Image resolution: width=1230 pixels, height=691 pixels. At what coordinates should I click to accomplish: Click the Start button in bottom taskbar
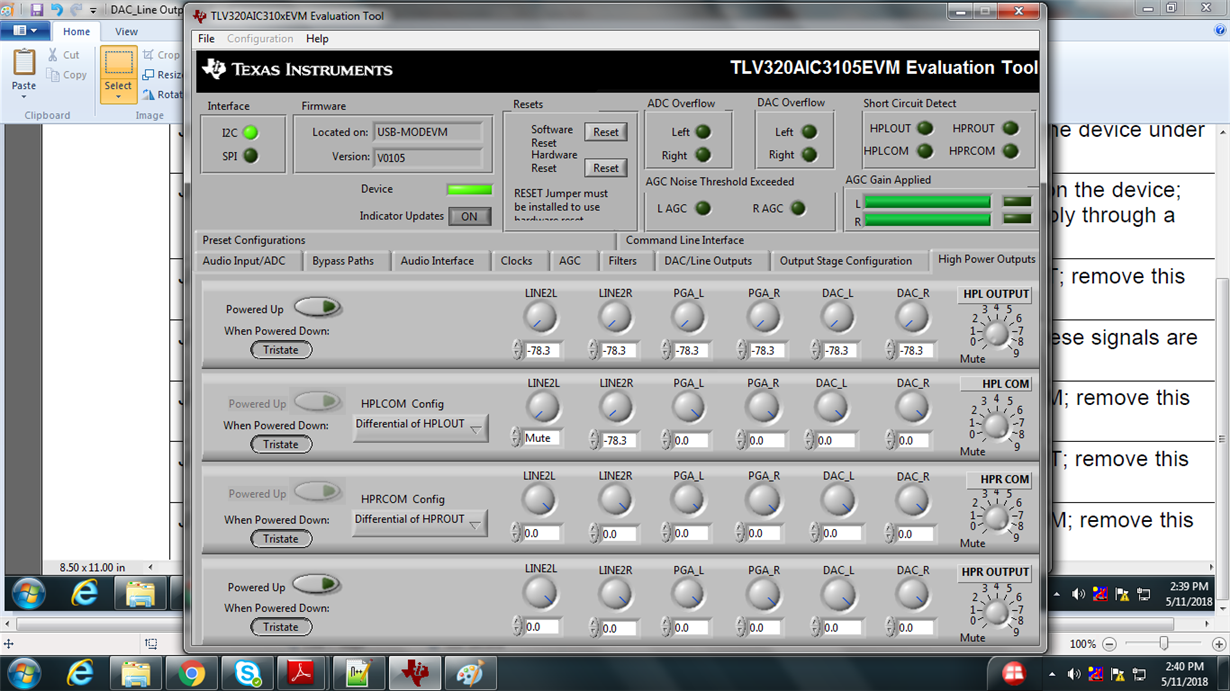(x=24, y=674)
